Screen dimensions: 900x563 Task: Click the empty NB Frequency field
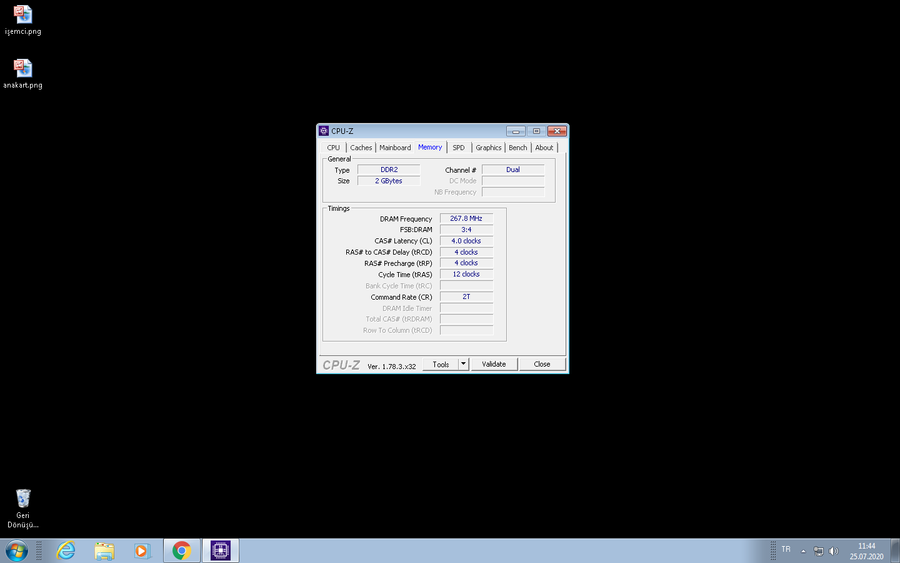click(x=513, y=192)
